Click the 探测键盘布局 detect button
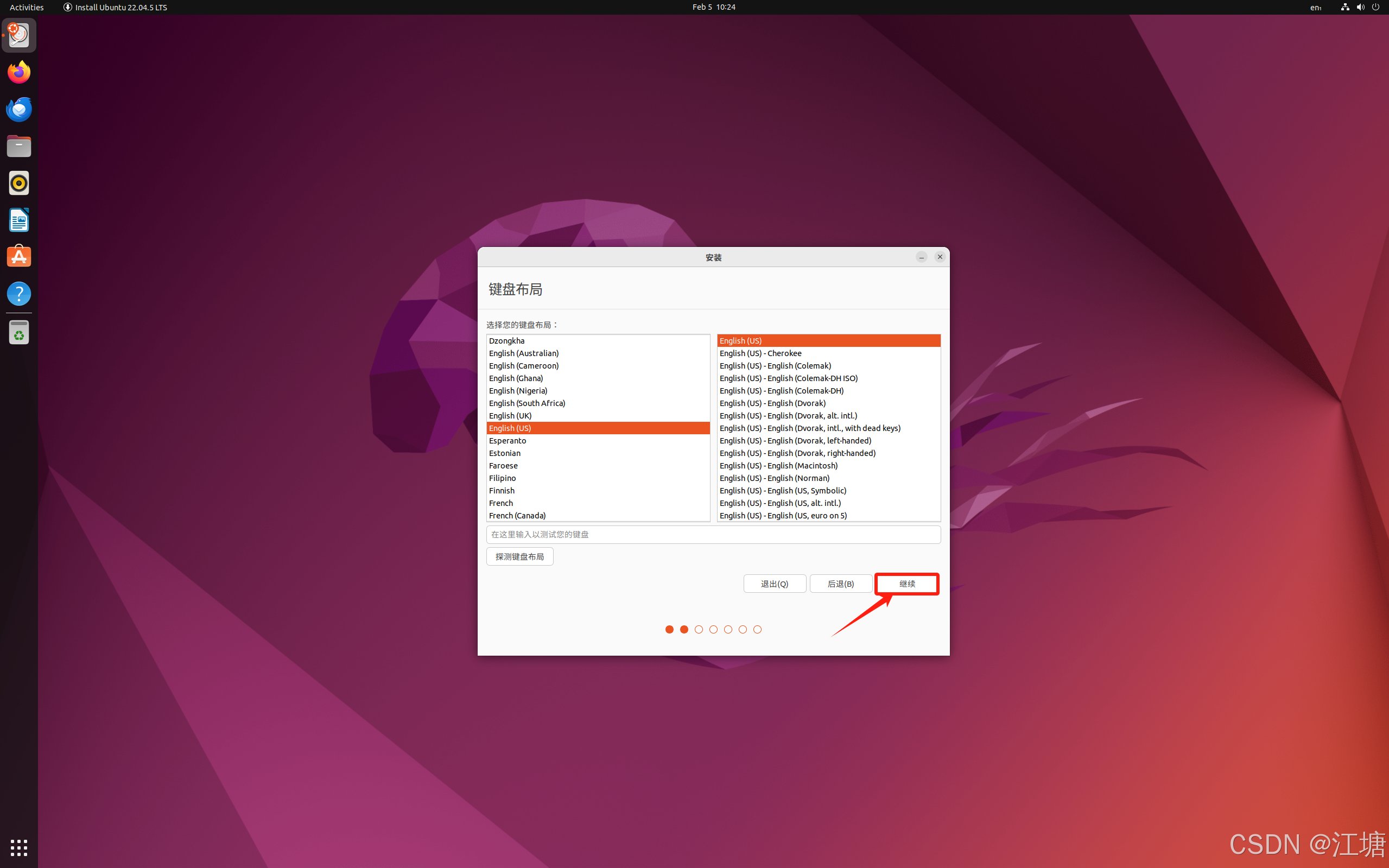This screenshot has width=1389, height=868. coord(519,556)
